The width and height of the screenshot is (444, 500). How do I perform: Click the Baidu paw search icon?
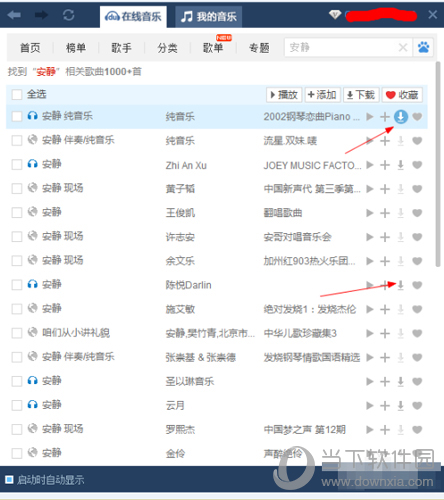tap(424, 47)
